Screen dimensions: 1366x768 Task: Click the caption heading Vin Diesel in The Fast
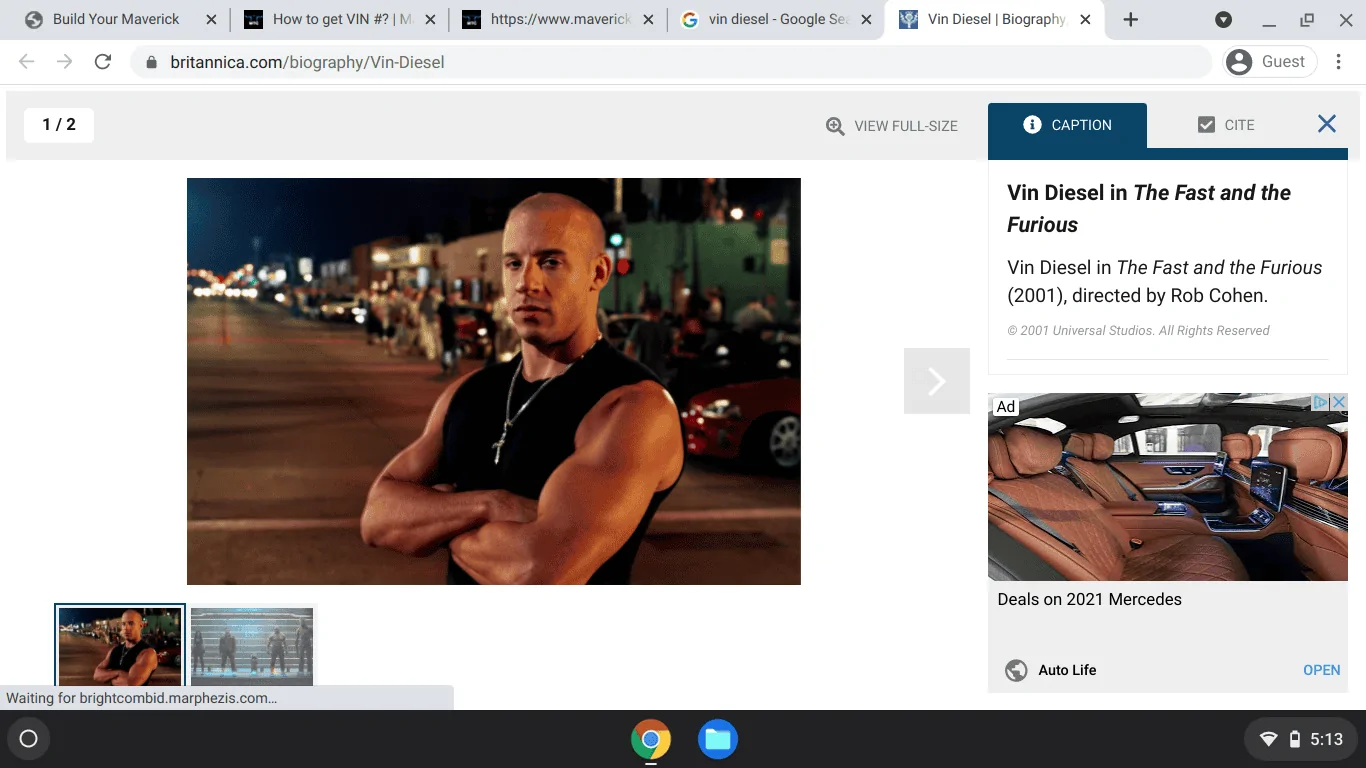pyautogui.click(x=1149, y=208)
